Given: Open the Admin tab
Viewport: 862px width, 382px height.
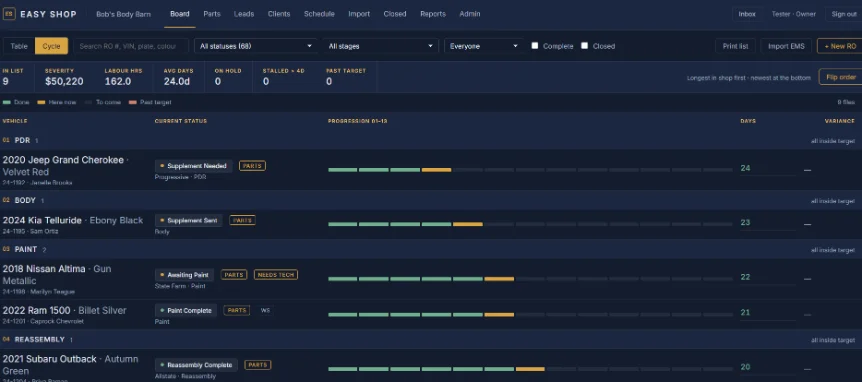Looking at the screenshot, I should tap(469, 14).
